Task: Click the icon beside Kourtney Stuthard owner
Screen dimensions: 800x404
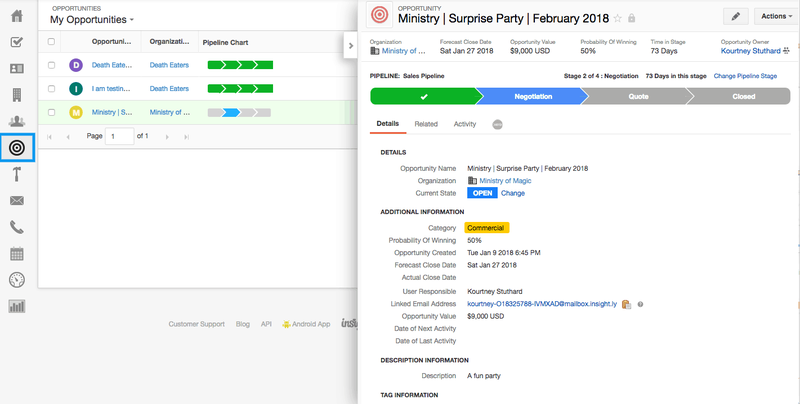Action: point(786,51)
